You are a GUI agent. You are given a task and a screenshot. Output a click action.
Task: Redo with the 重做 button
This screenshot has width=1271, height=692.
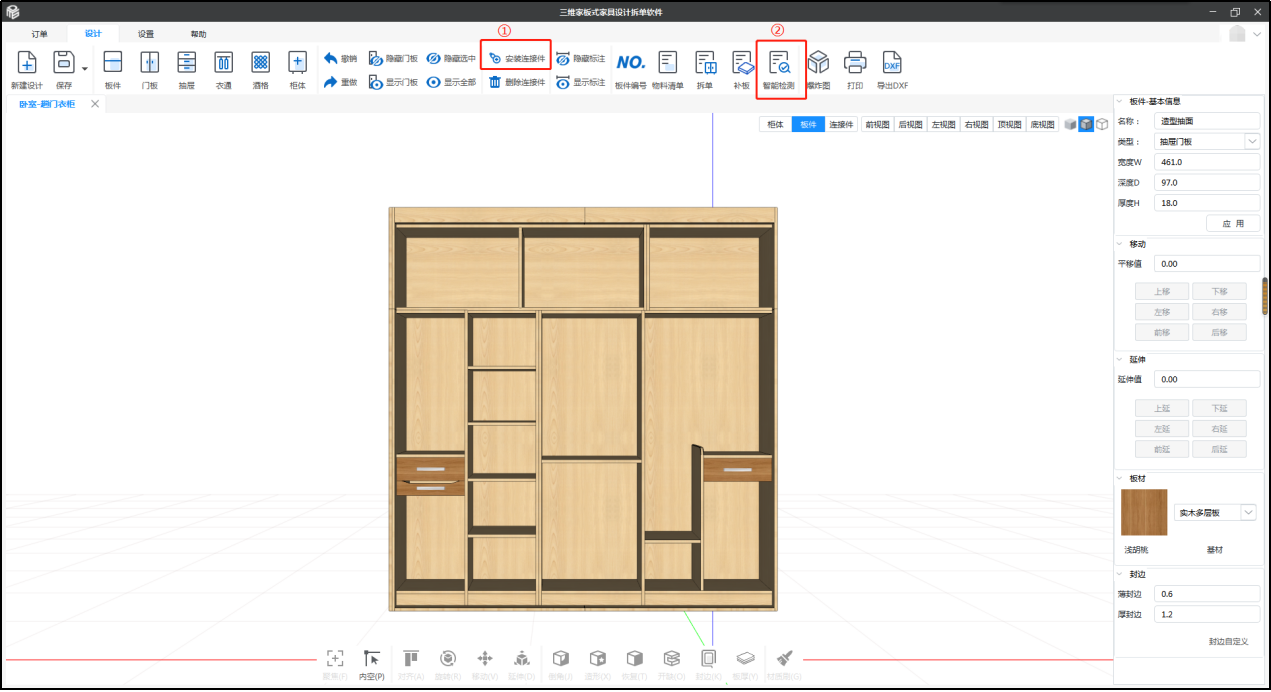tap(340, 82)
